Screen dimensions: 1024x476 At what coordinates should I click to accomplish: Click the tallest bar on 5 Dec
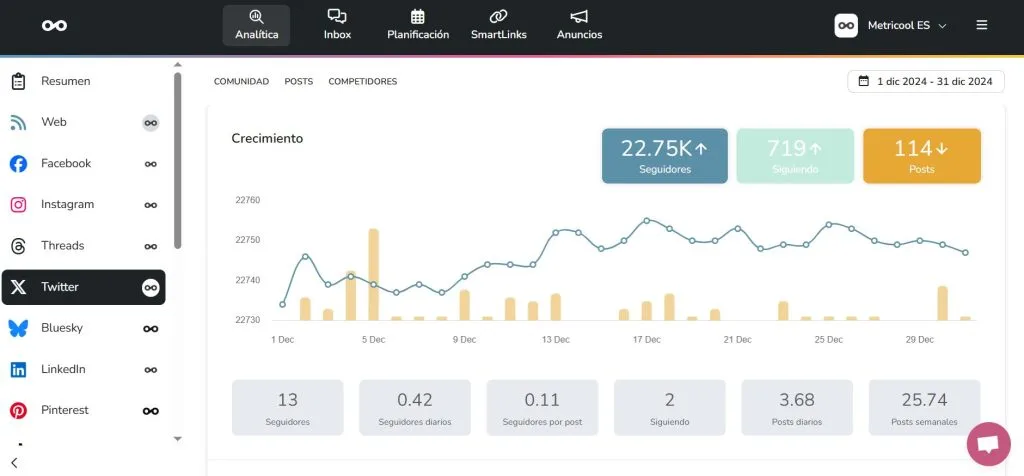click(x=373, y=274)
